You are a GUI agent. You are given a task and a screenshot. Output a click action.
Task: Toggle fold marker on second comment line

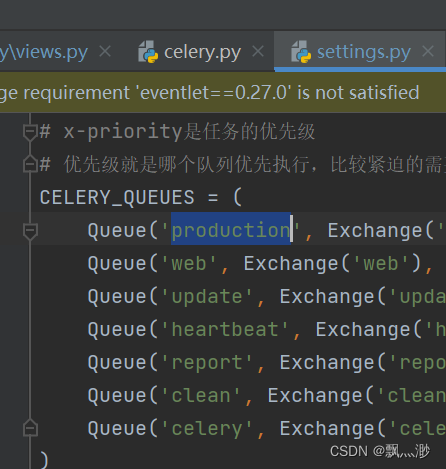pos(30,164)
